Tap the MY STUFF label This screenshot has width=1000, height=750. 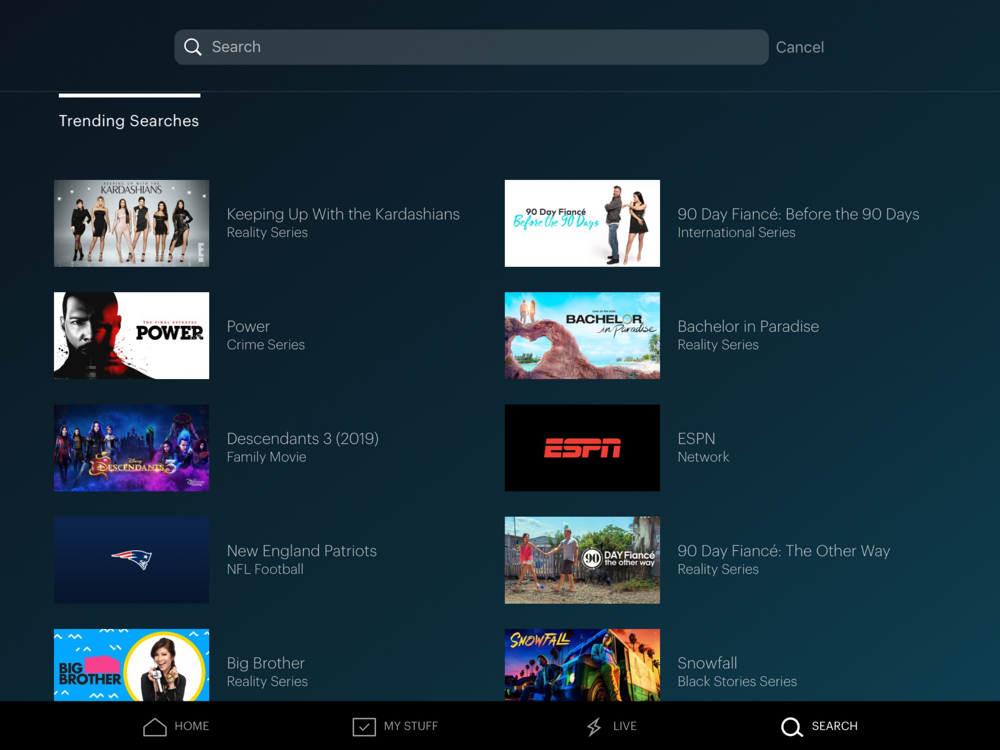click(x=411, y=726)
